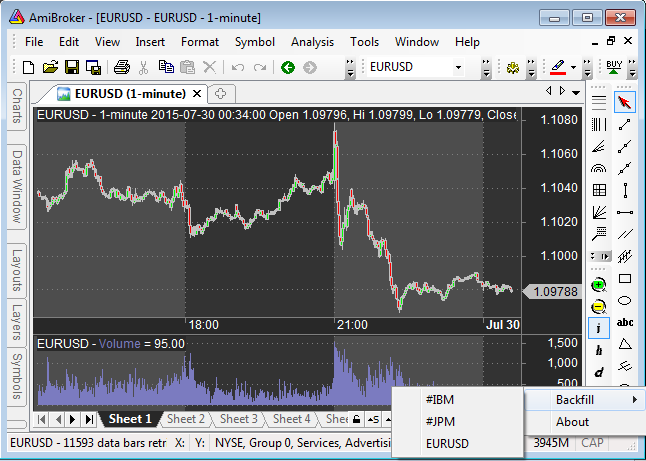
Task: Select the Gann square grid tool
Action: coord(599,190)
